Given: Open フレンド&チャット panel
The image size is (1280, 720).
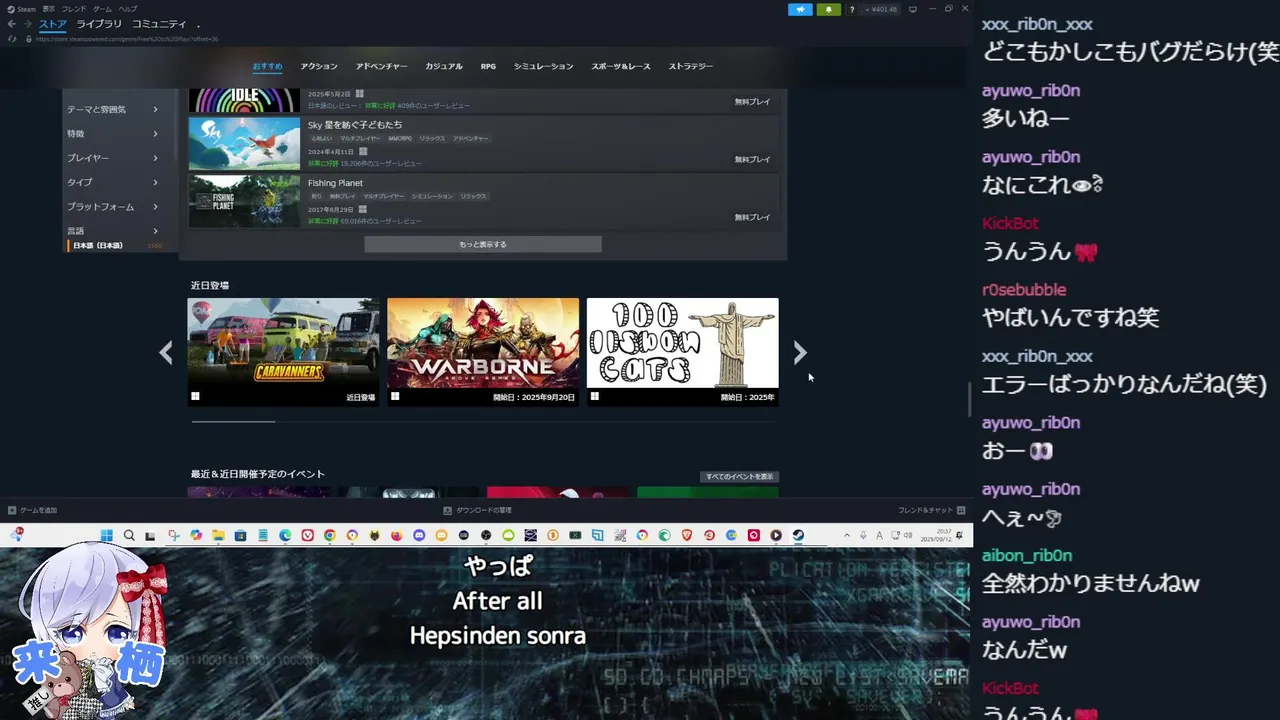Looking at the screenshot, I should (931, 510).
